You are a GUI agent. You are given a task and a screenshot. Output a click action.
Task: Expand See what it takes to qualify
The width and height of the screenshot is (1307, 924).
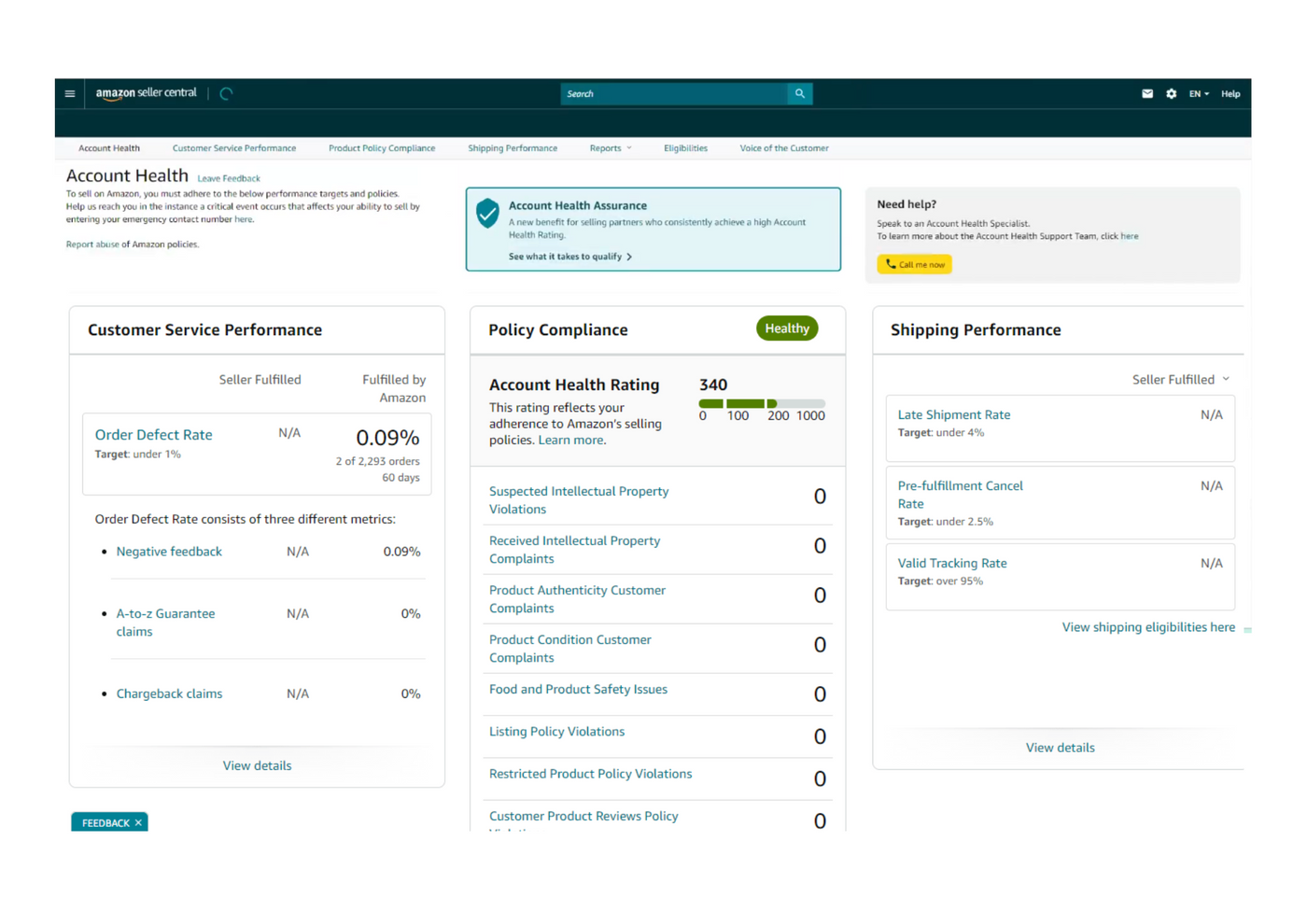pyautogui.click(x=570, y=257)
